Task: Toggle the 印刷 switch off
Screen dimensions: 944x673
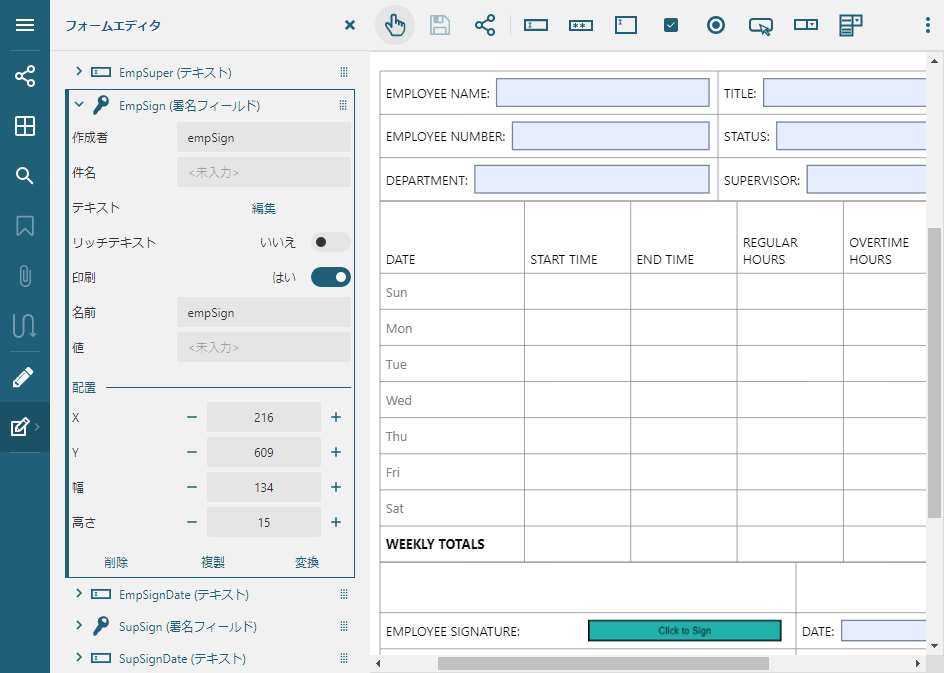Action: click(331, 277)
